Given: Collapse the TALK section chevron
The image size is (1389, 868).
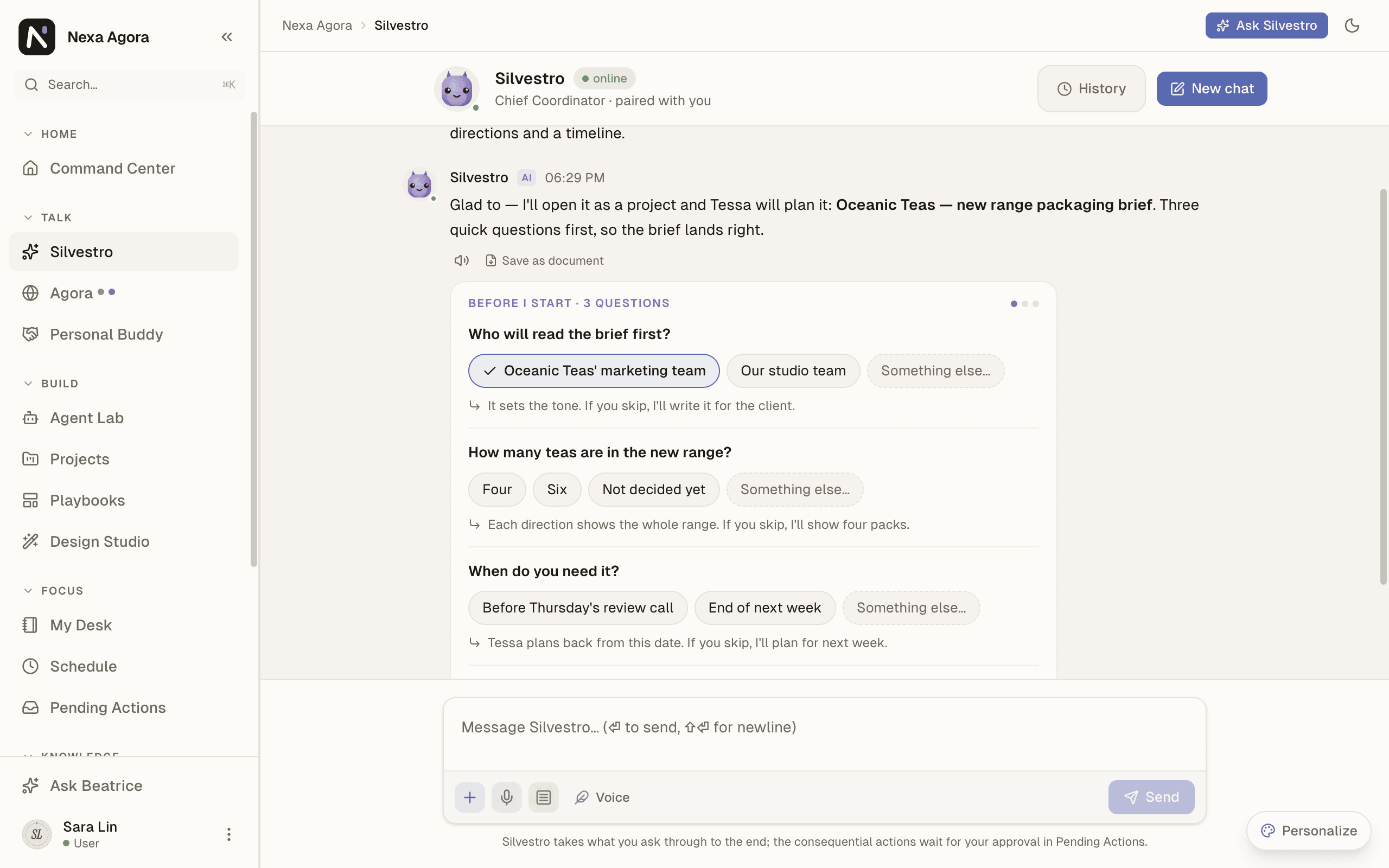Looking at the screenshot, I should tap(28, 218).
